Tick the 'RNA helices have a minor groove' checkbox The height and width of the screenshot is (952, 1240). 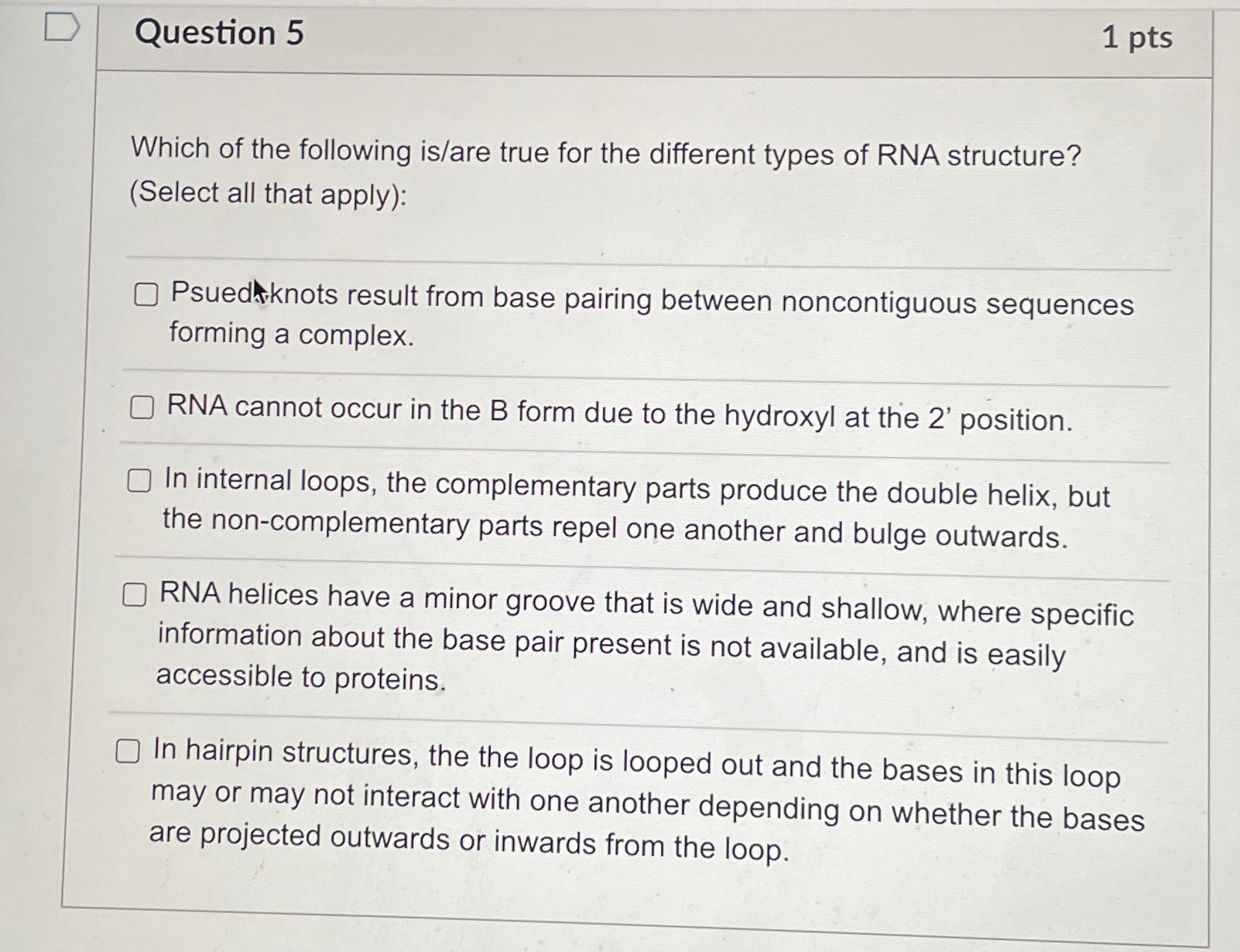point(134,595)
